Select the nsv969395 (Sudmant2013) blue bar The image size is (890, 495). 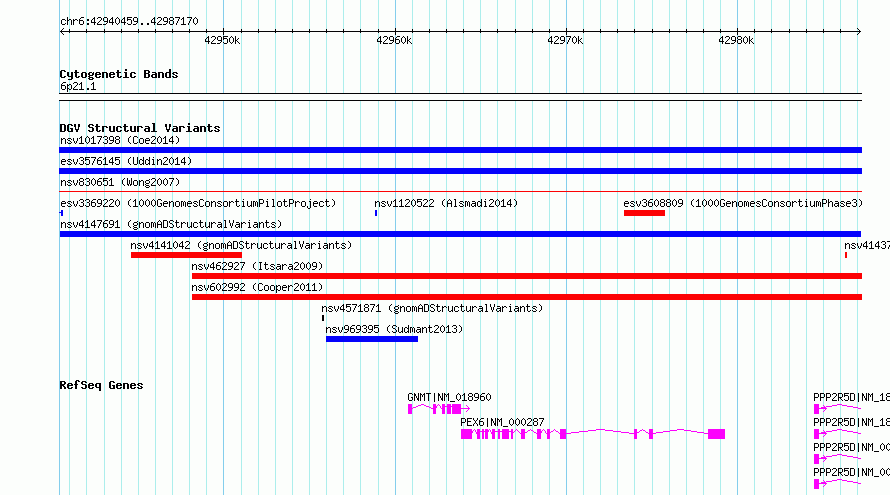(372, 339)
